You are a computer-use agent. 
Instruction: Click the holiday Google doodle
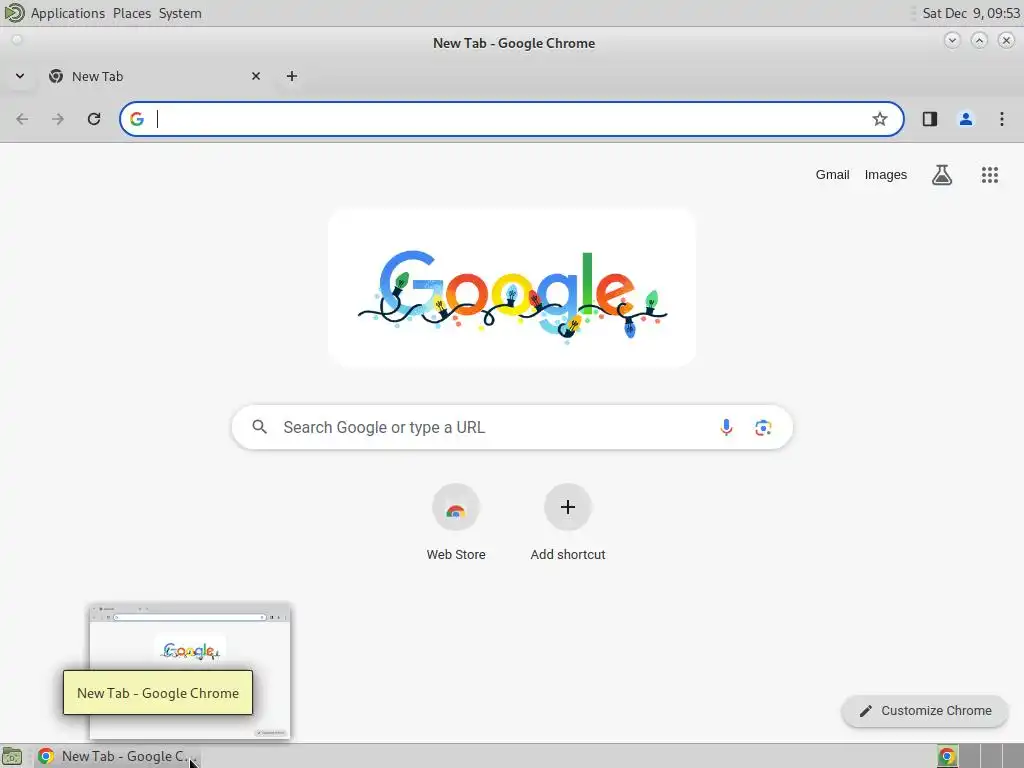(512, 288)
